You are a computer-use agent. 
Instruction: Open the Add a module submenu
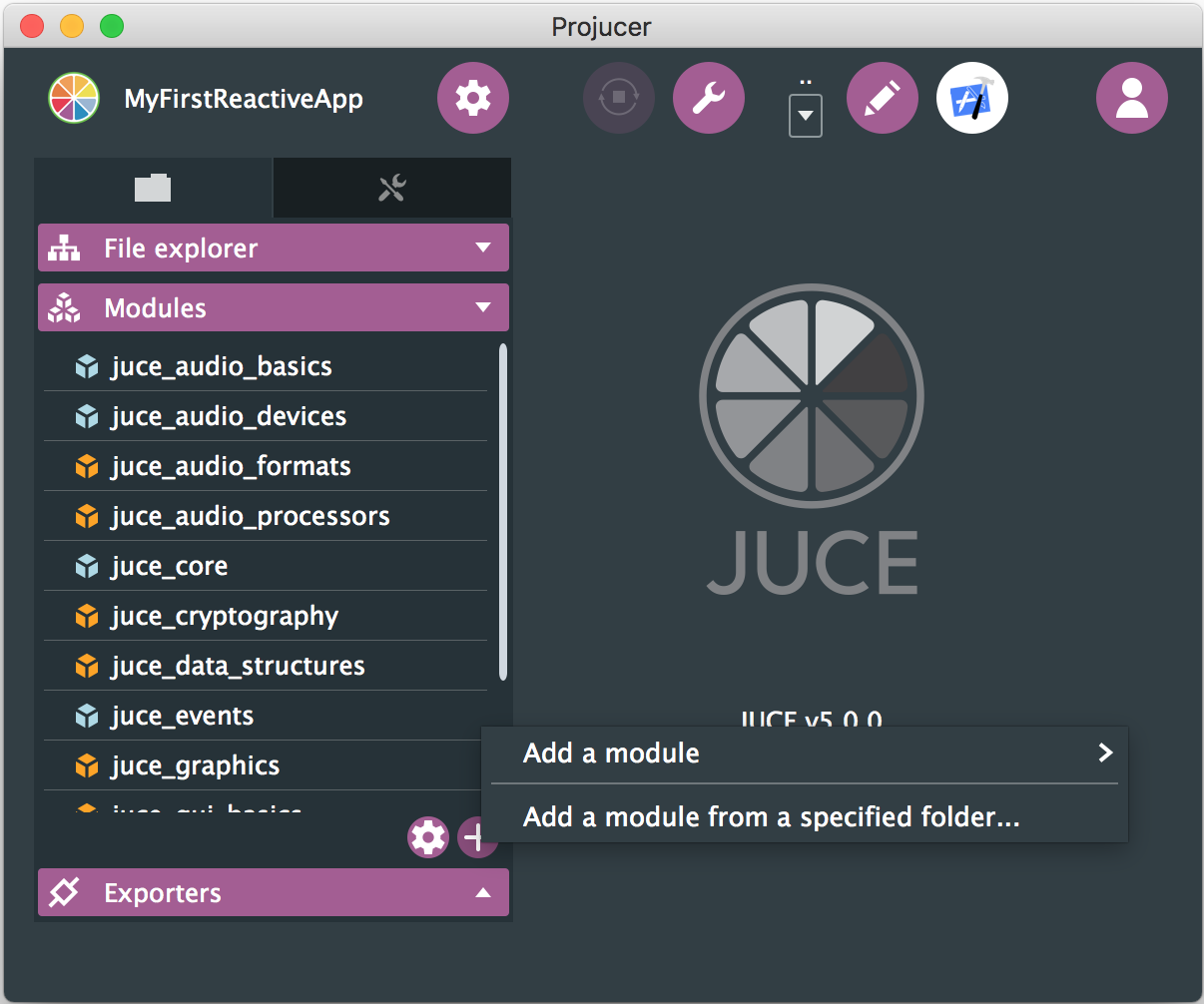tap(805, 753)
